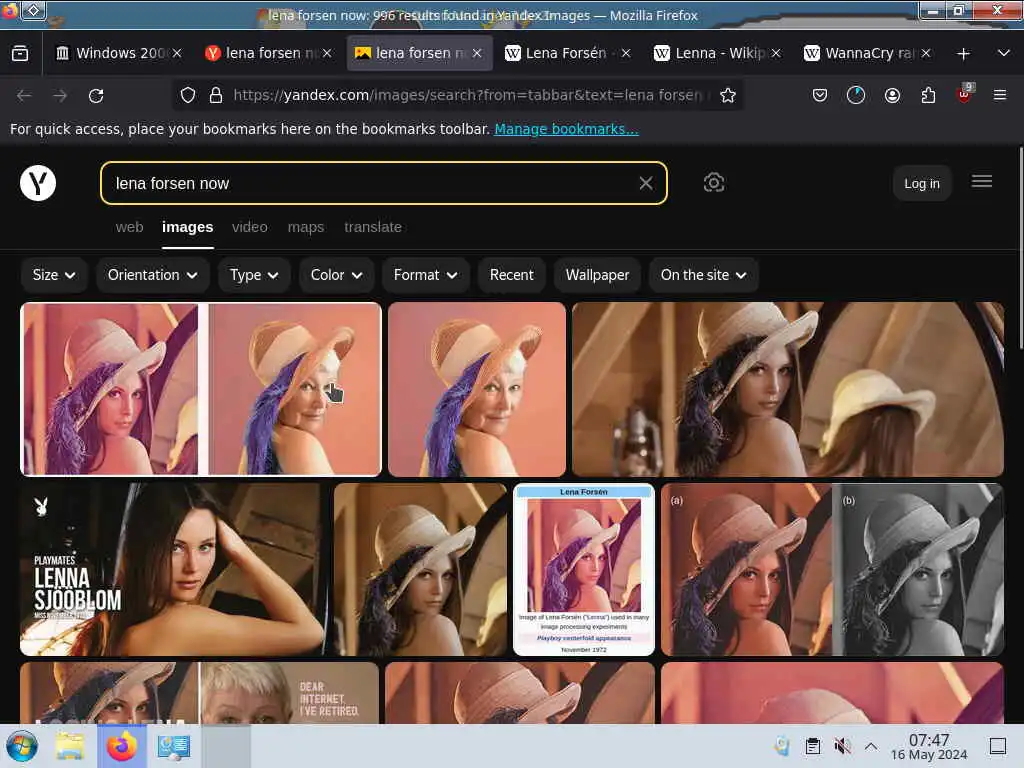Go forward to next page
Screen dimensions: 1024x768
click(60, 95)
